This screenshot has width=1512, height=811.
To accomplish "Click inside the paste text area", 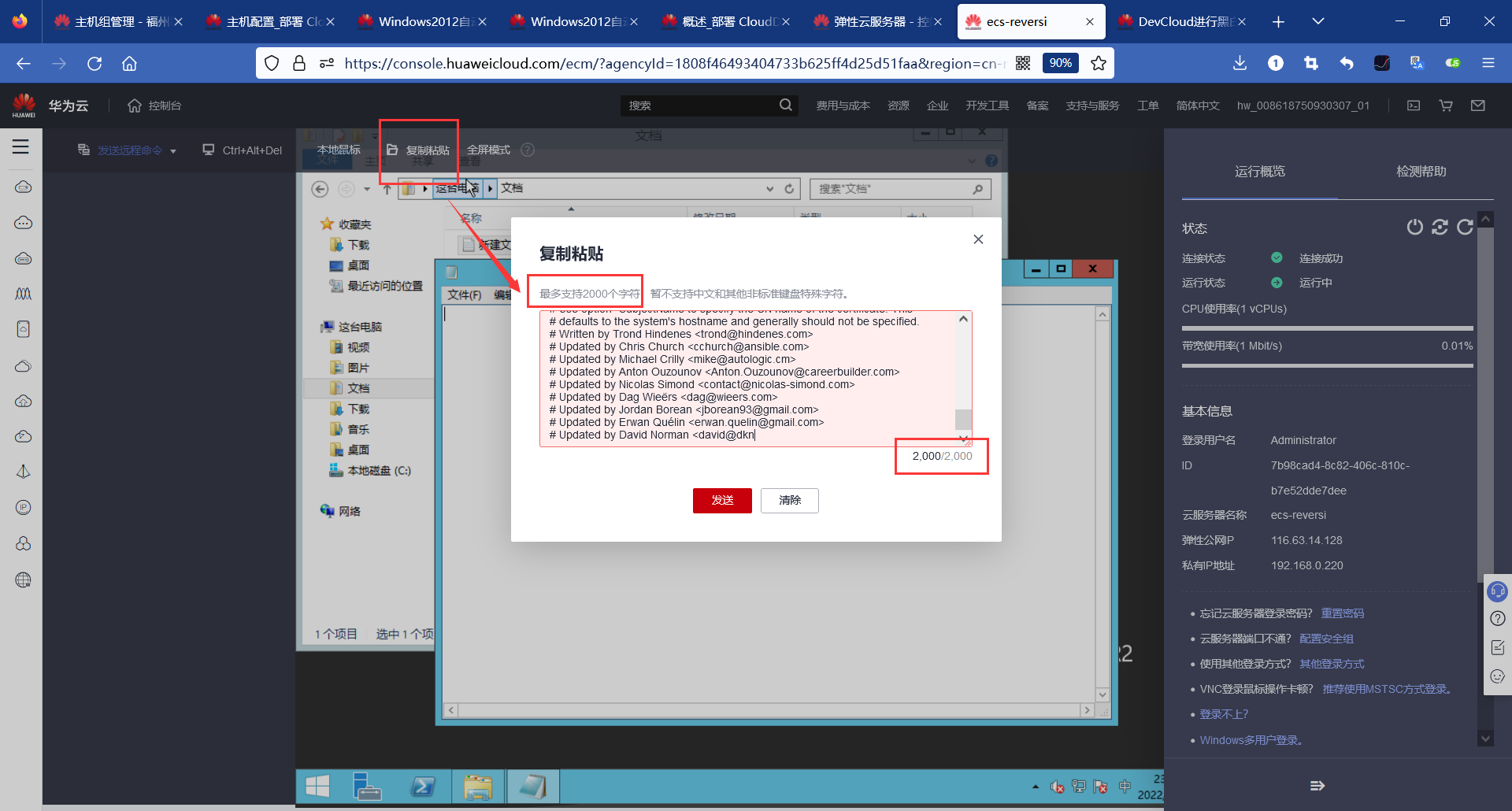I will pyautogui.click(x=748, y=379).
